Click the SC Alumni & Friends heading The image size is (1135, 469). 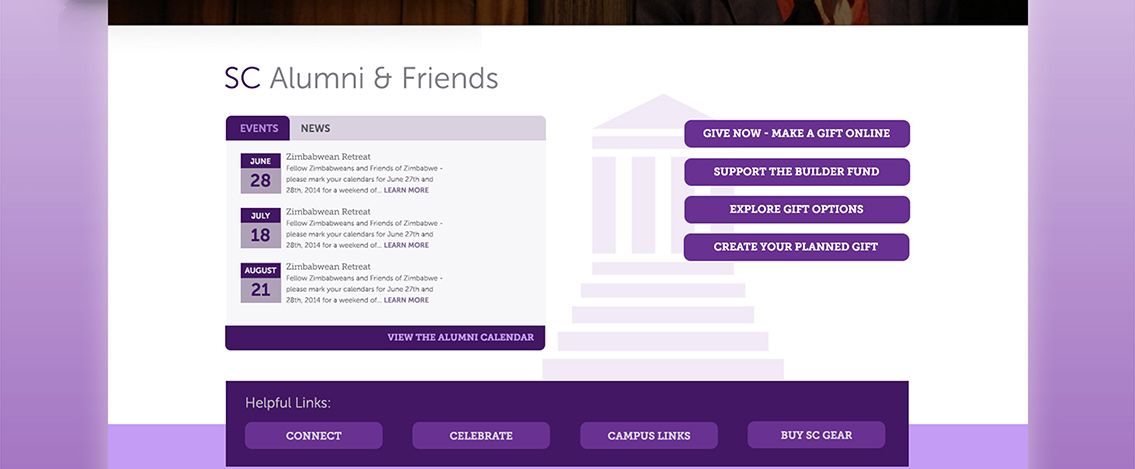(361, 78)
